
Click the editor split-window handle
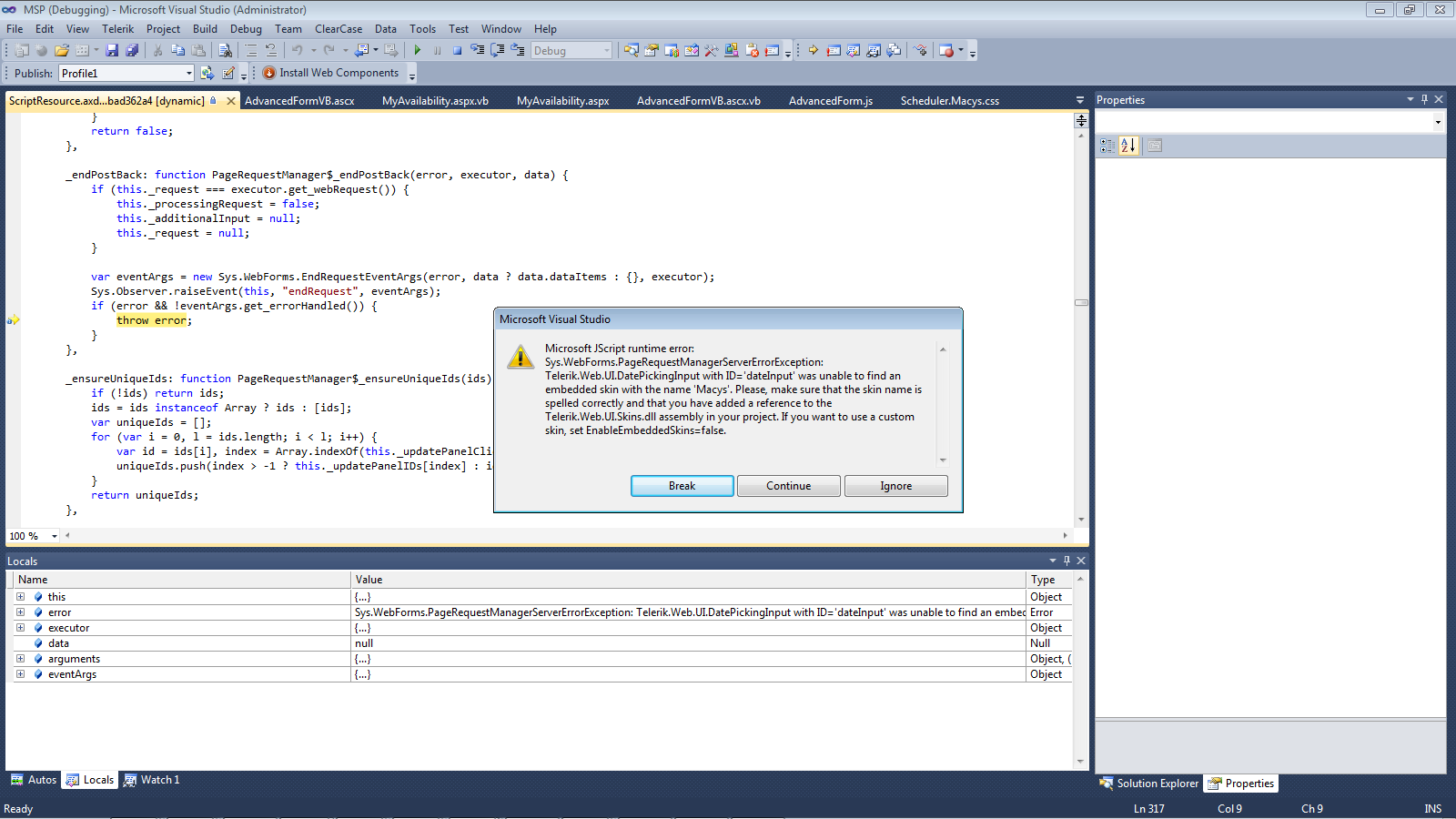1081,120
